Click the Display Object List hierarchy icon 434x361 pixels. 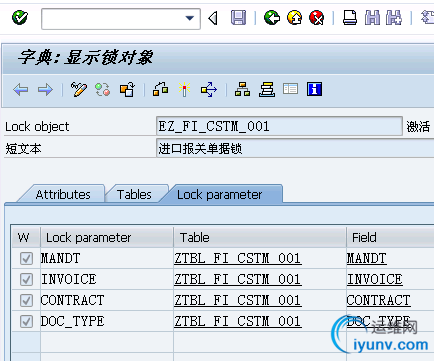pos(242,89)
